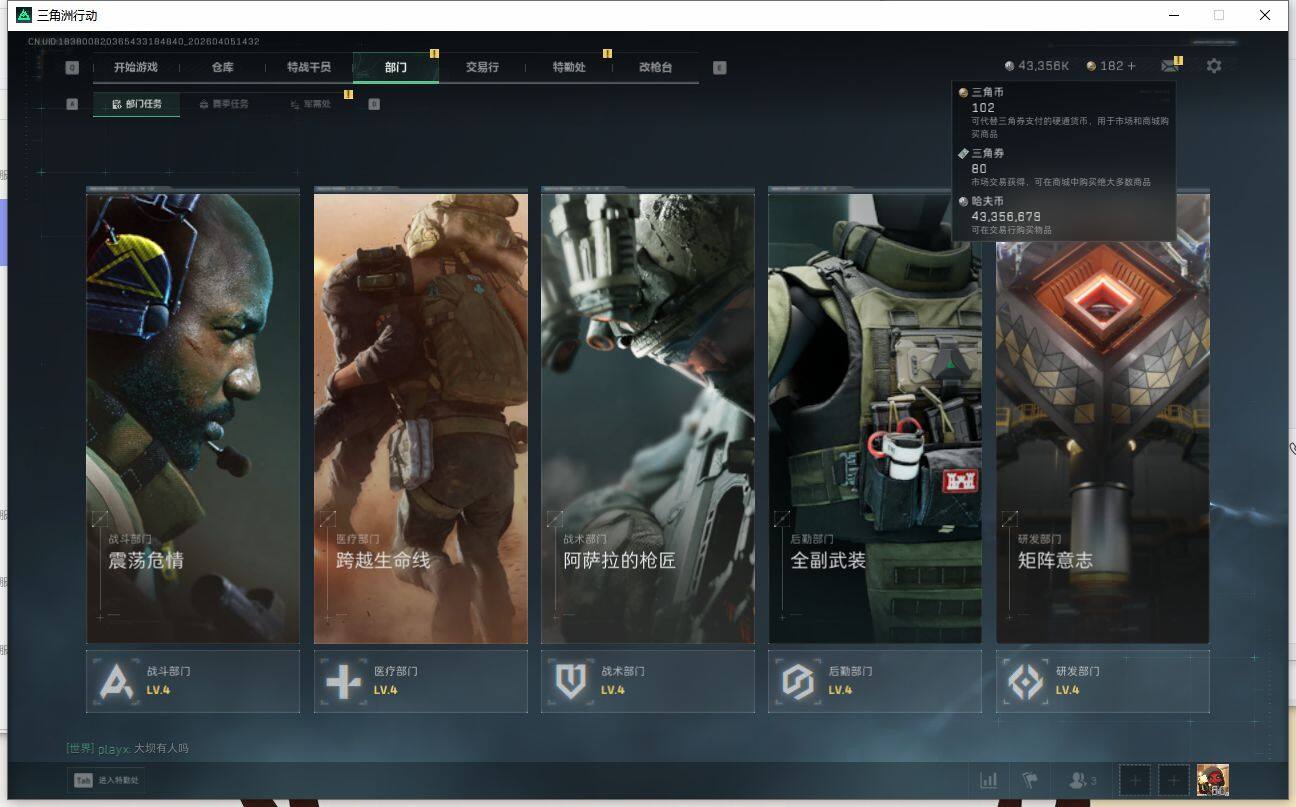Open the 矩阵意志 mission card

(1103, 416)
